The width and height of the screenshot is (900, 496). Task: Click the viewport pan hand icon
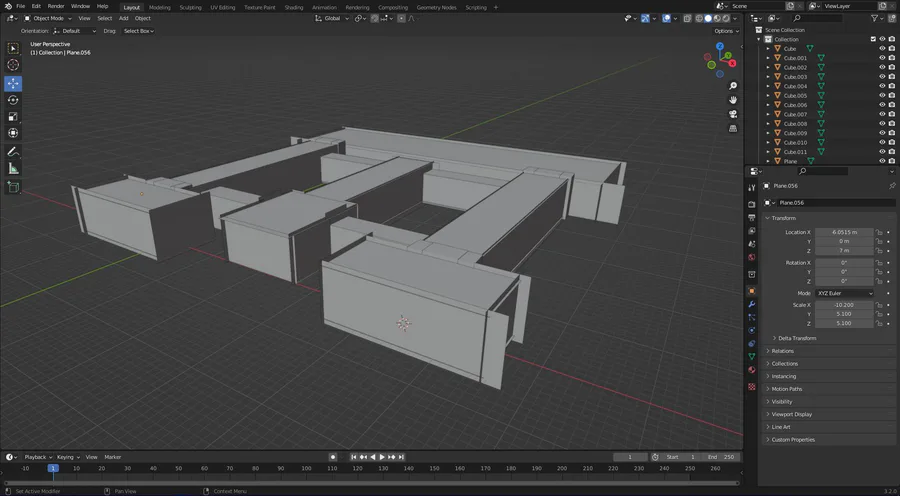[733, 100]
